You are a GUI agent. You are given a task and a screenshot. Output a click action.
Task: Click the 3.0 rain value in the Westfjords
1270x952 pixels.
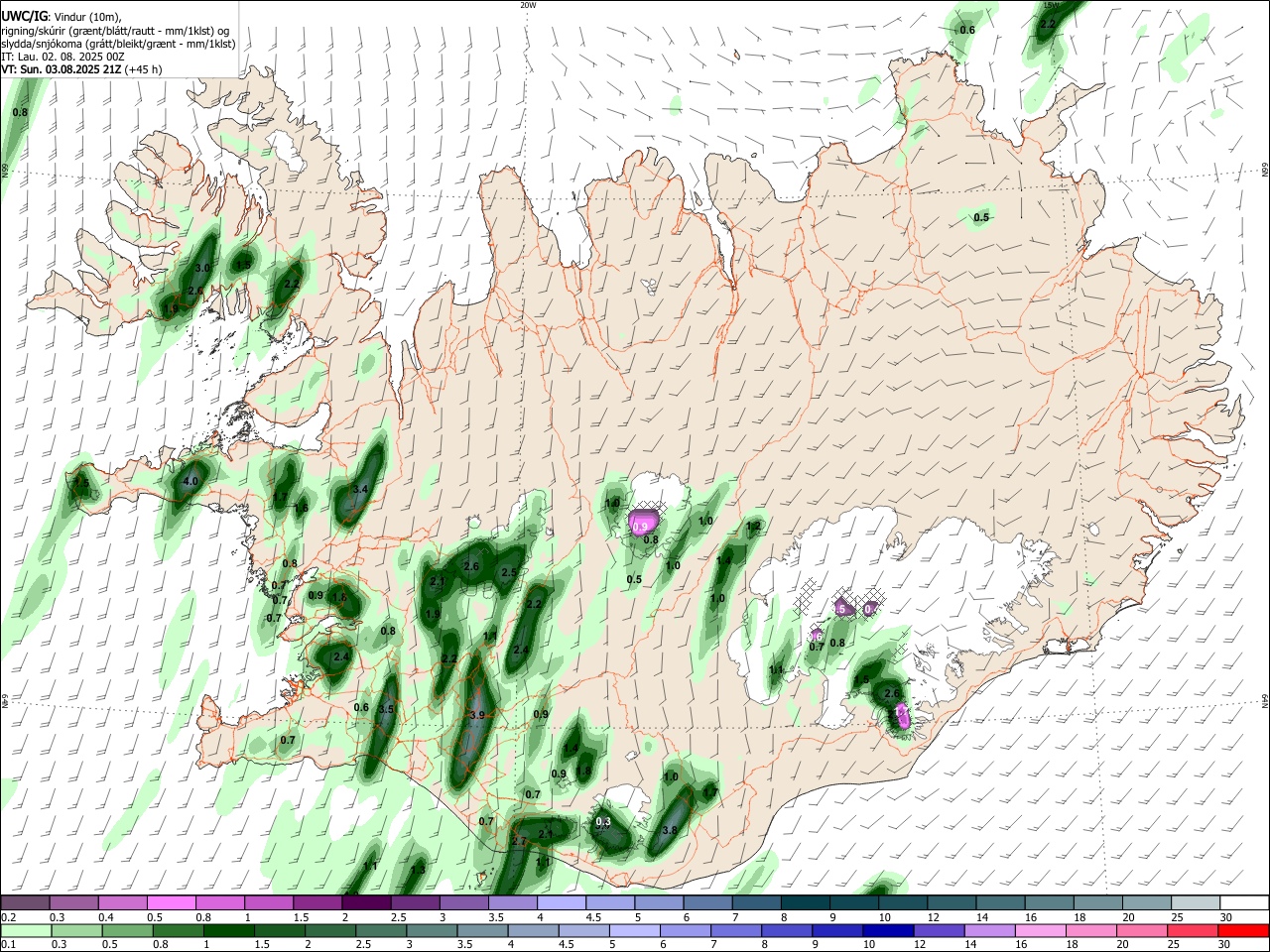click(202, 269)
